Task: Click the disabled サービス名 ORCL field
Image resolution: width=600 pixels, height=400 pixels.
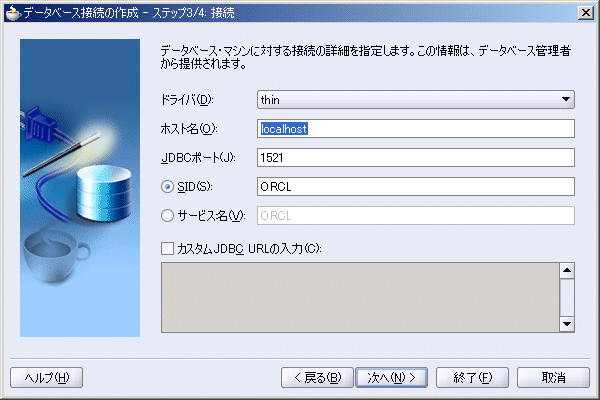Action: click(x=416, y=216)
